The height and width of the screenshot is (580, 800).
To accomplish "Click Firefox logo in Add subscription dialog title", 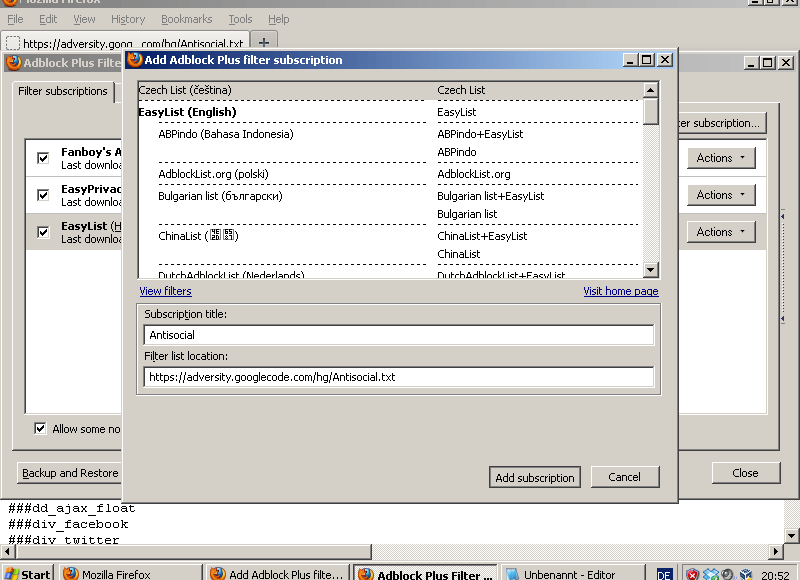I will click(135, 60).
